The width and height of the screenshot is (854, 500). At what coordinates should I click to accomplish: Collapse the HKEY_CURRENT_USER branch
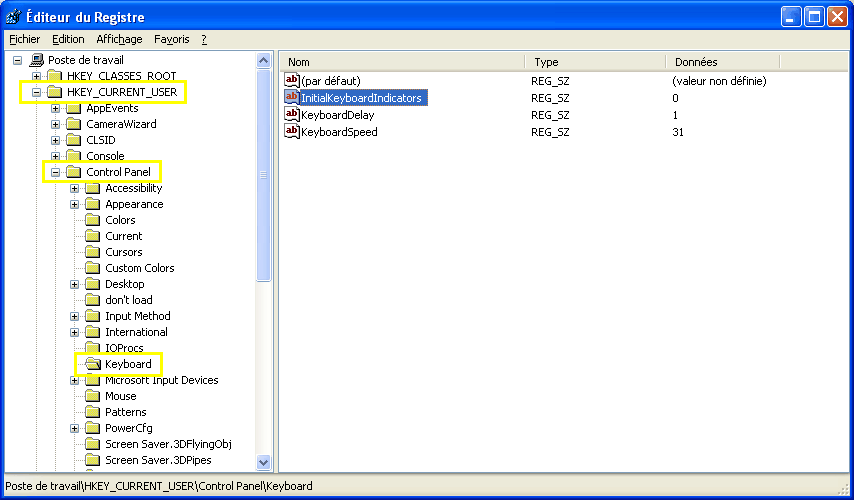click(x=36, y=93)
